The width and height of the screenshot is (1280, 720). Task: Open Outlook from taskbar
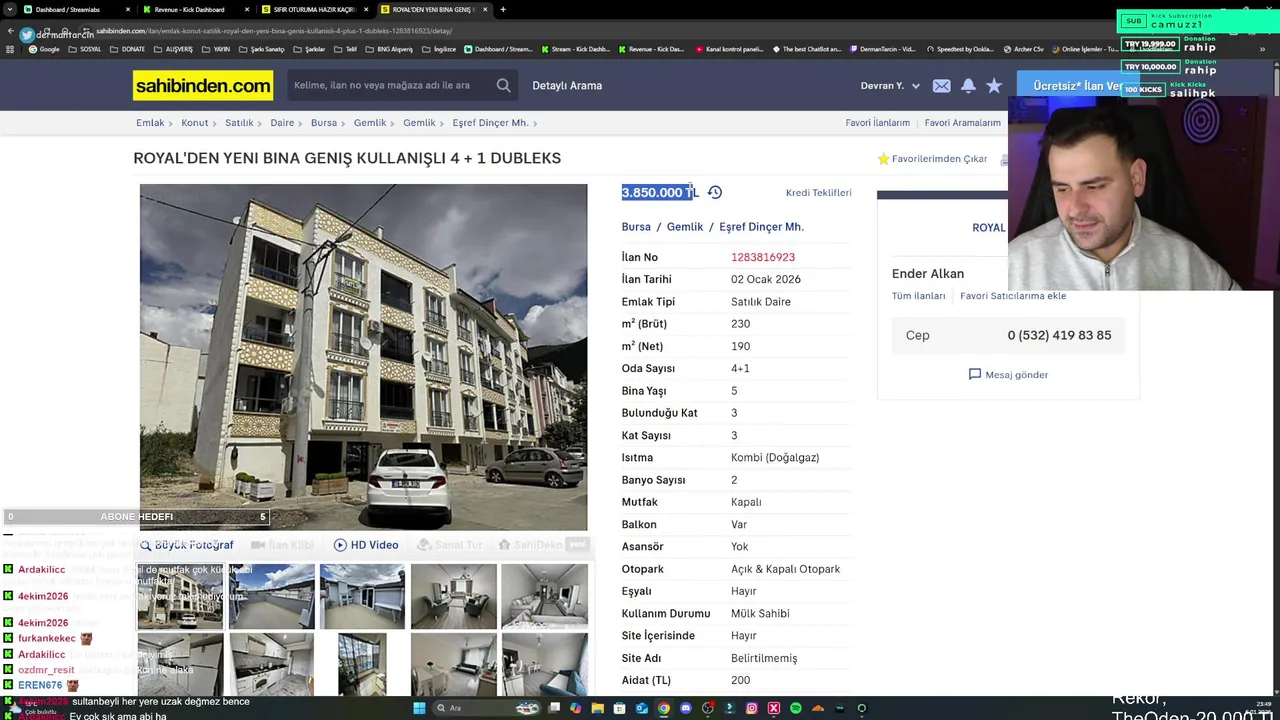[641, 708]
